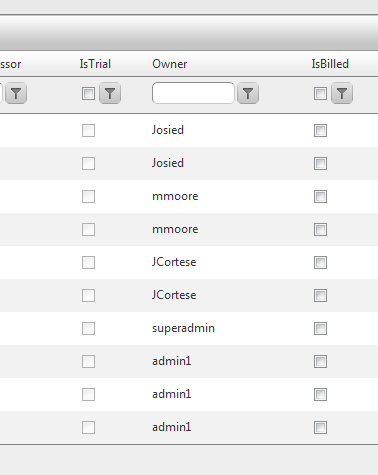Open the IsBilled column filter funnel
Screen dimensions: 378x475
pyautogui.click(x=342, y=93)
